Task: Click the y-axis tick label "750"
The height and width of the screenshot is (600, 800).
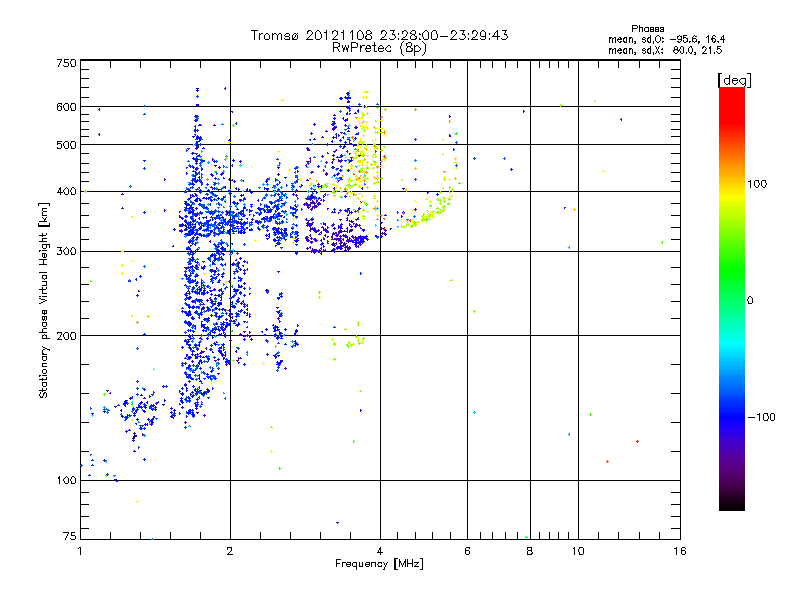Action: [x=66, y=63]
